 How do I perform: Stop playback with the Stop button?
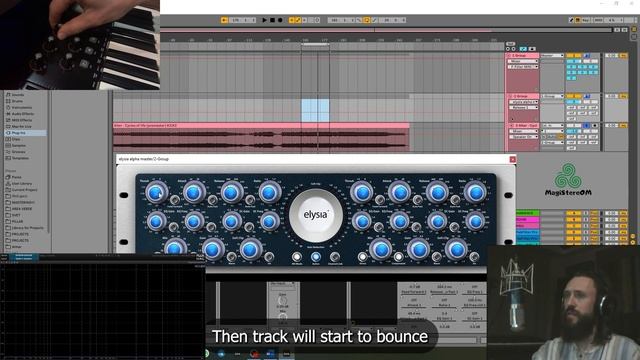272,20
